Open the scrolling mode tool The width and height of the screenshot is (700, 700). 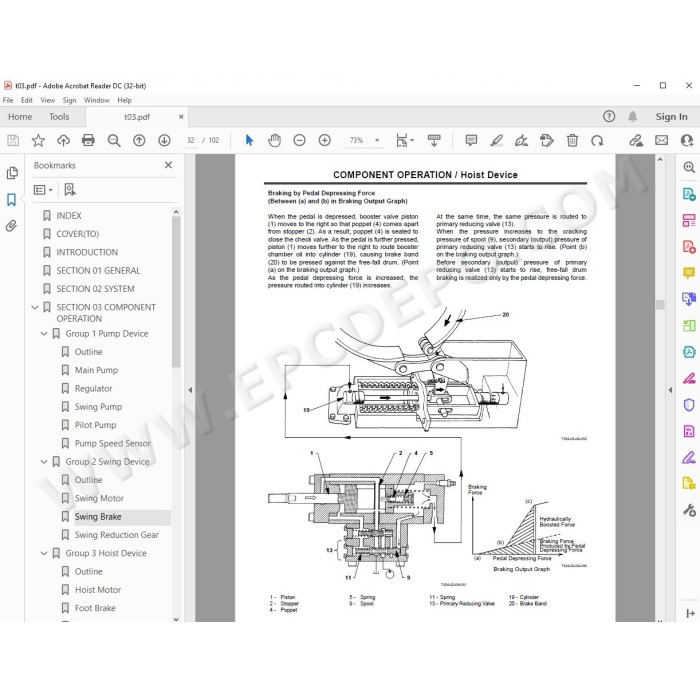point(434,141)
